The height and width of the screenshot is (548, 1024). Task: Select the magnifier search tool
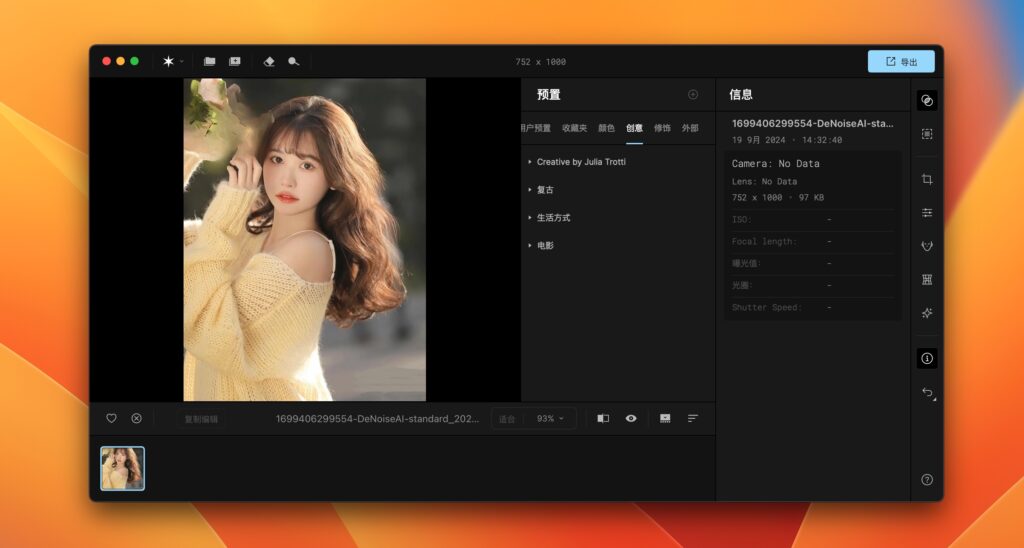pos(294,61)
